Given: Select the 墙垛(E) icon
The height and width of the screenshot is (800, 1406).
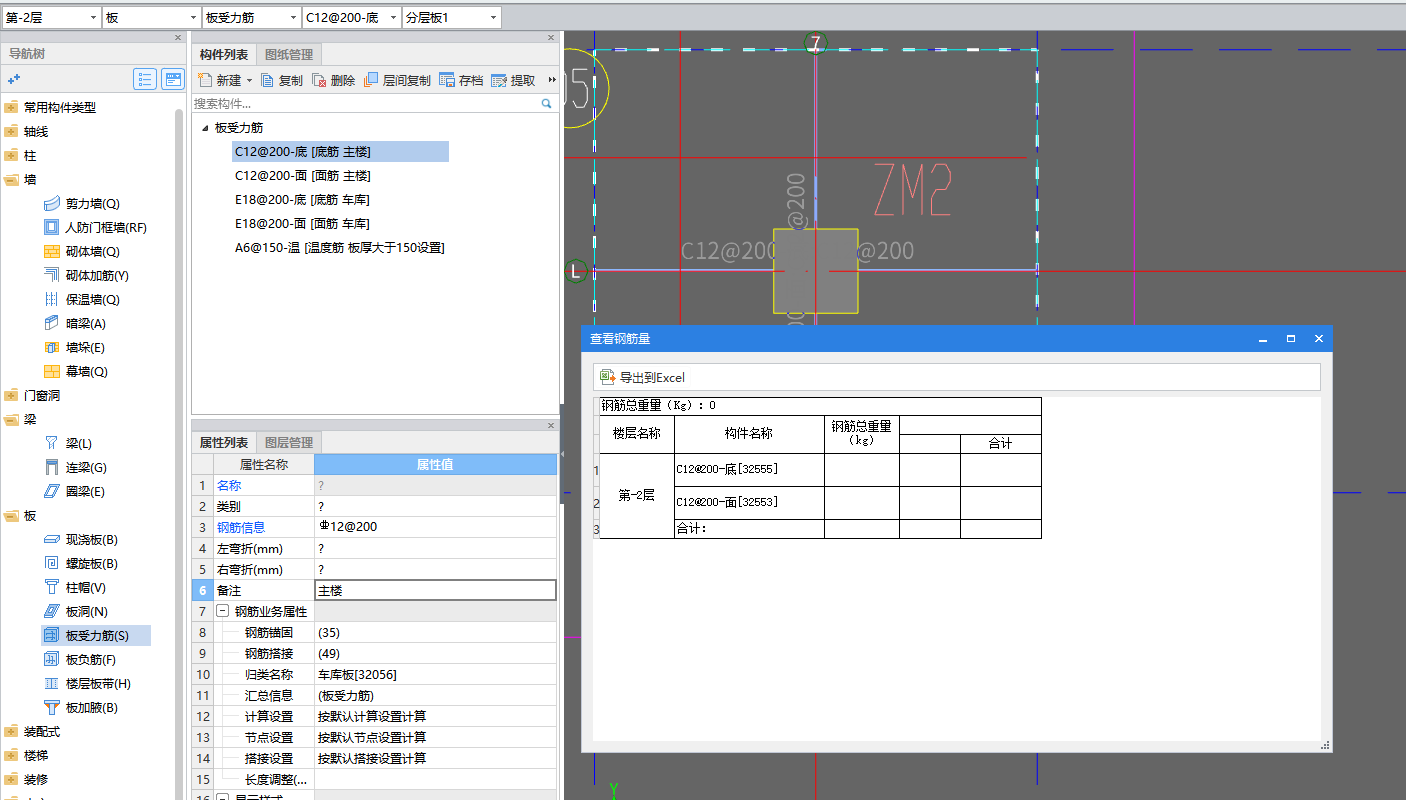Looking at the screenshot, I should coord(52,347).
